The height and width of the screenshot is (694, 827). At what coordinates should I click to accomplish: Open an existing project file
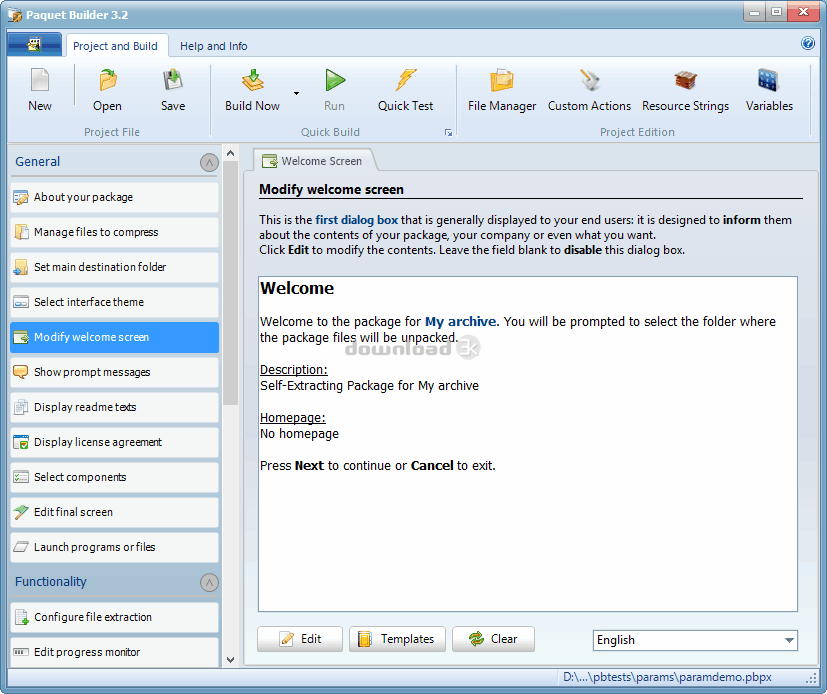[107, 91]
